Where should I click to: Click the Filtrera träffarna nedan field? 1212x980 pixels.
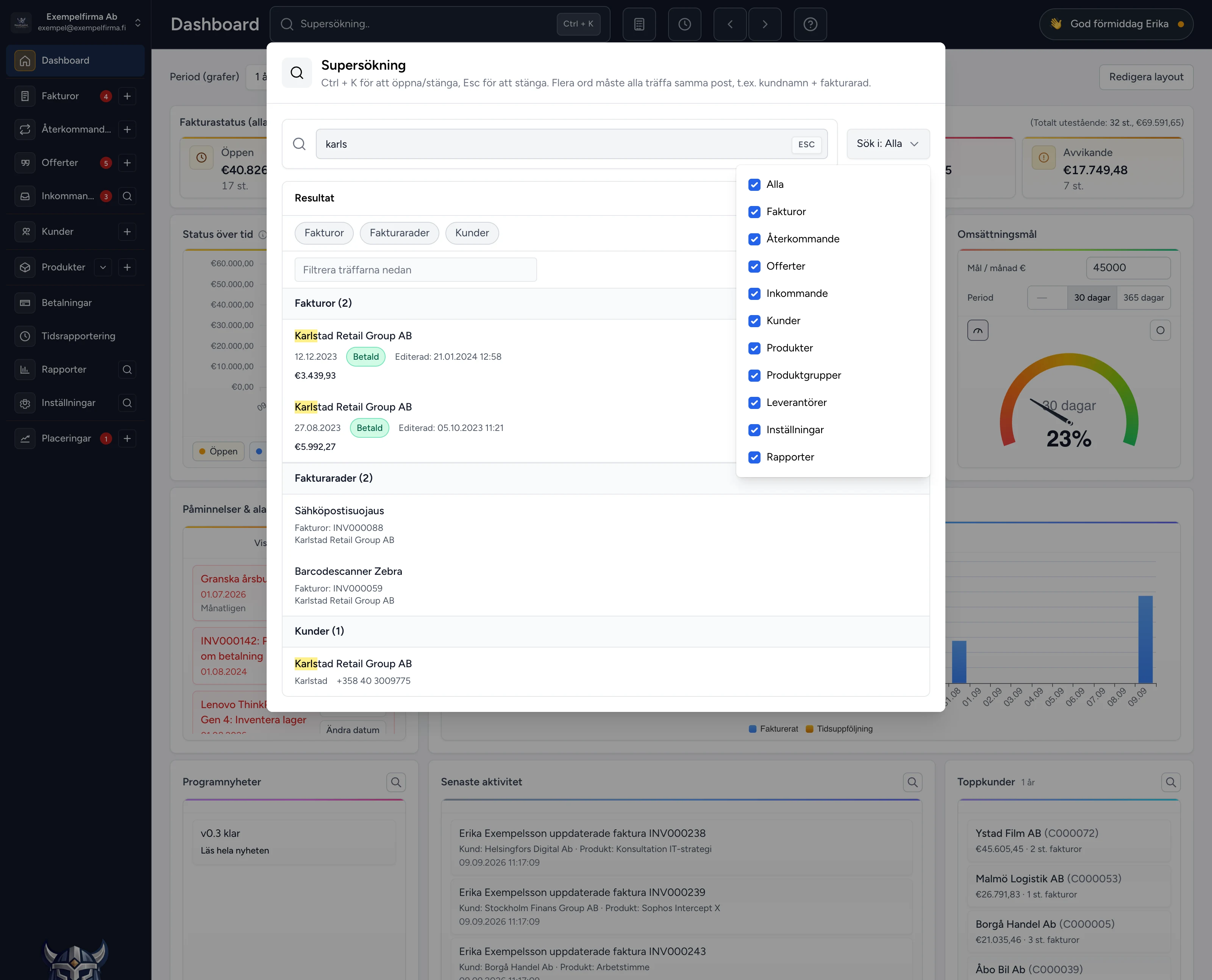point(415,270)
